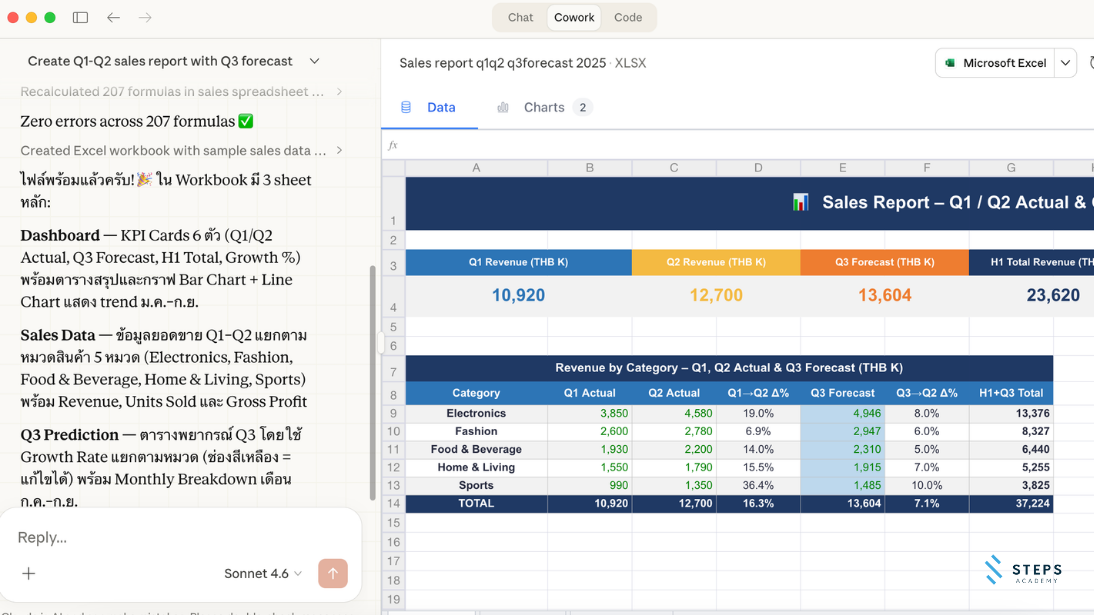The height and width of the screenshot is (615, 1094).
Task: Click the back navigation arrow
Action: tap(113, 18)
